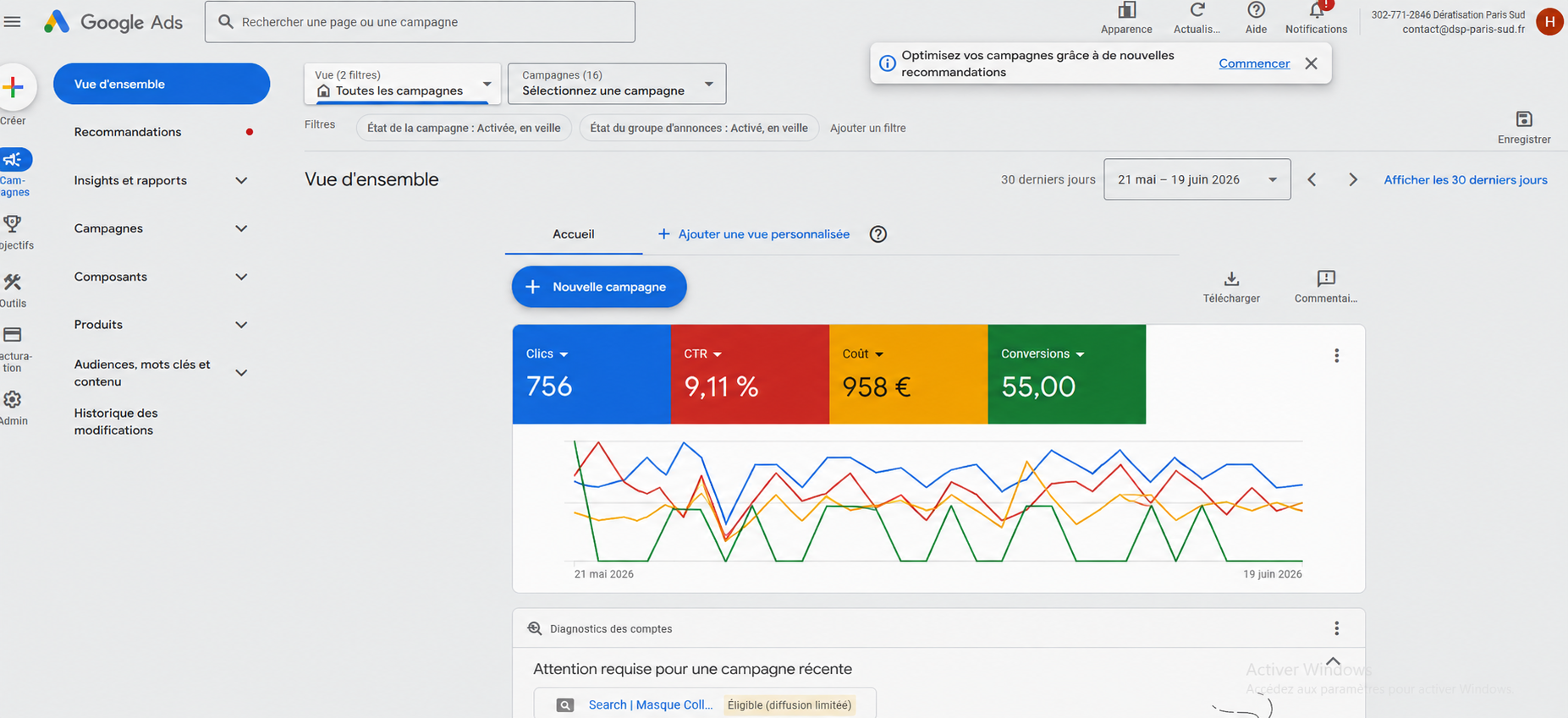Image resolution: width=1568 pixels, height=718 pixels.
Task: Click the Nouvelle campagne button
Action: pyautogui.click(x=599, y=287)
